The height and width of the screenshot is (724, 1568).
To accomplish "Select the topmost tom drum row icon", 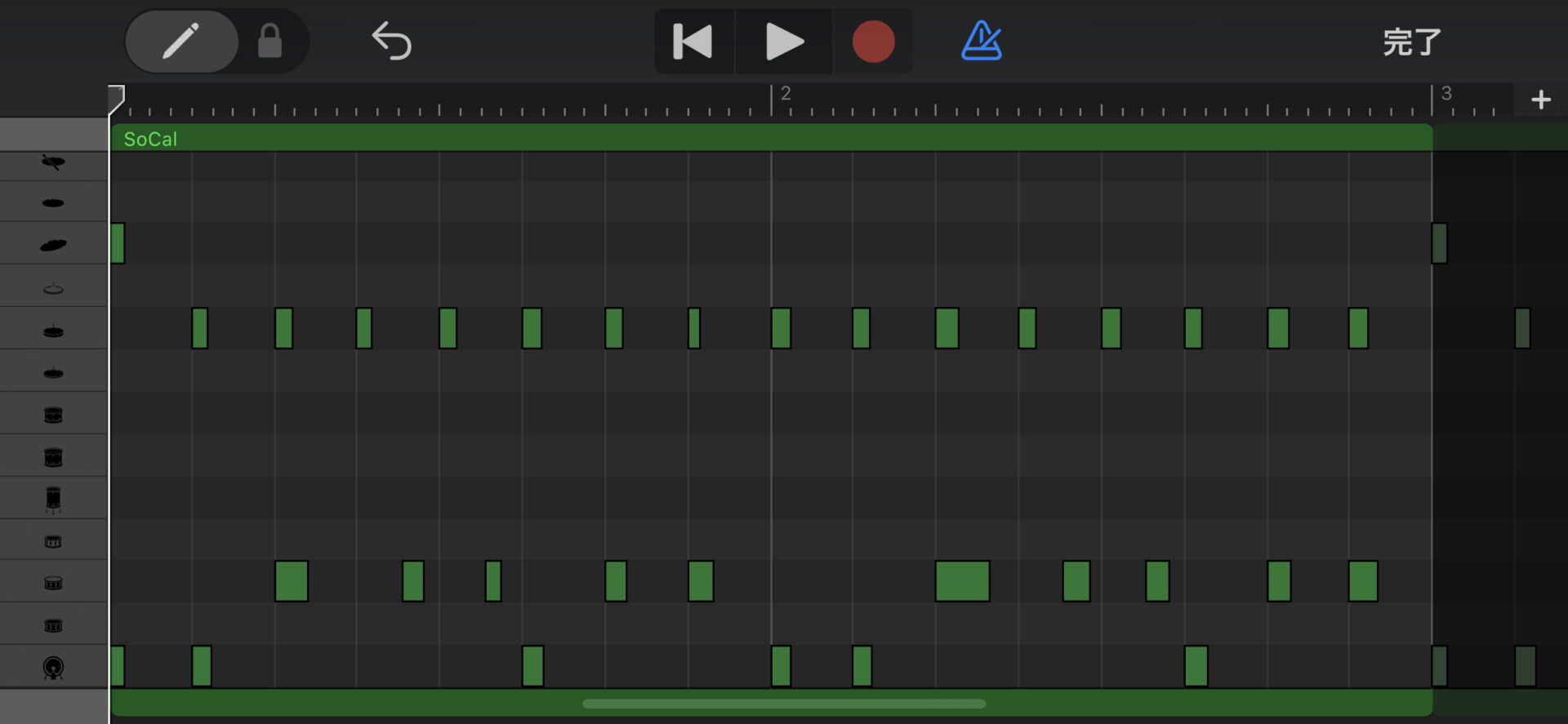I will click(x=53, y=415).
